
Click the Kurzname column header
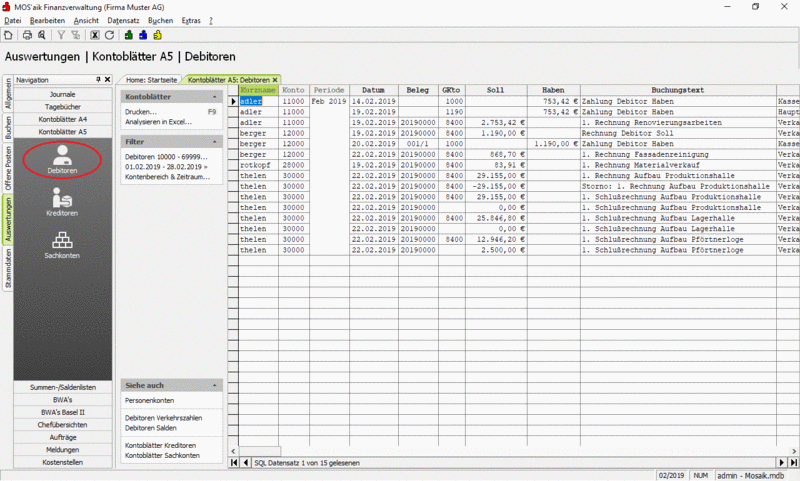point(258,90)
